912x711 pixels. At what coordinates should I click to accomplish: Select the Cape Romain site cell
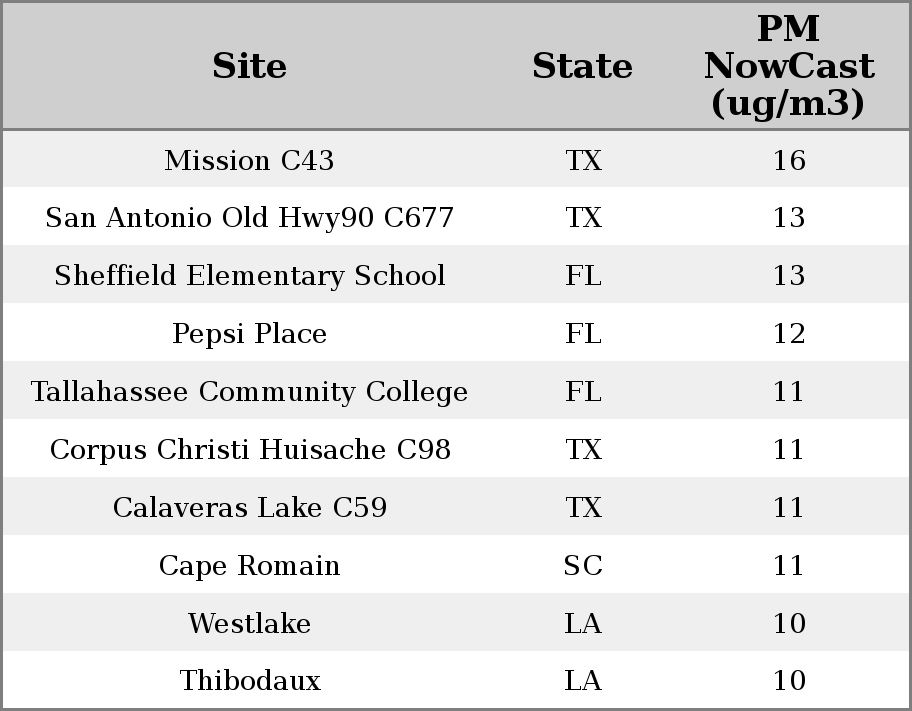(x=250, y=566)
